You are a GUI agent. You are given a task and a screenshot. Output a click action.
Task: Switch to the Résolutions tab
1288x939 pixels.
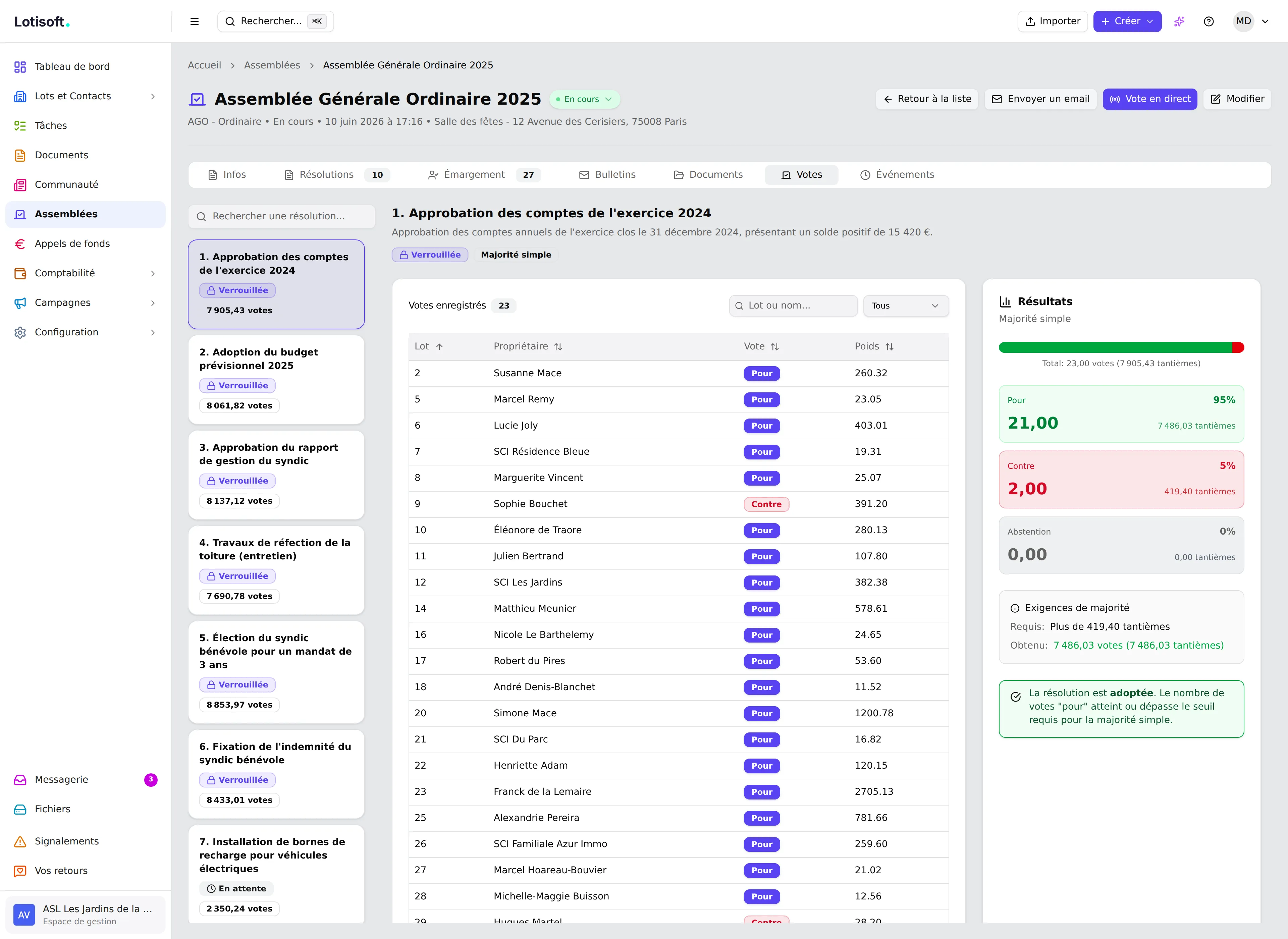pos(337,174)
